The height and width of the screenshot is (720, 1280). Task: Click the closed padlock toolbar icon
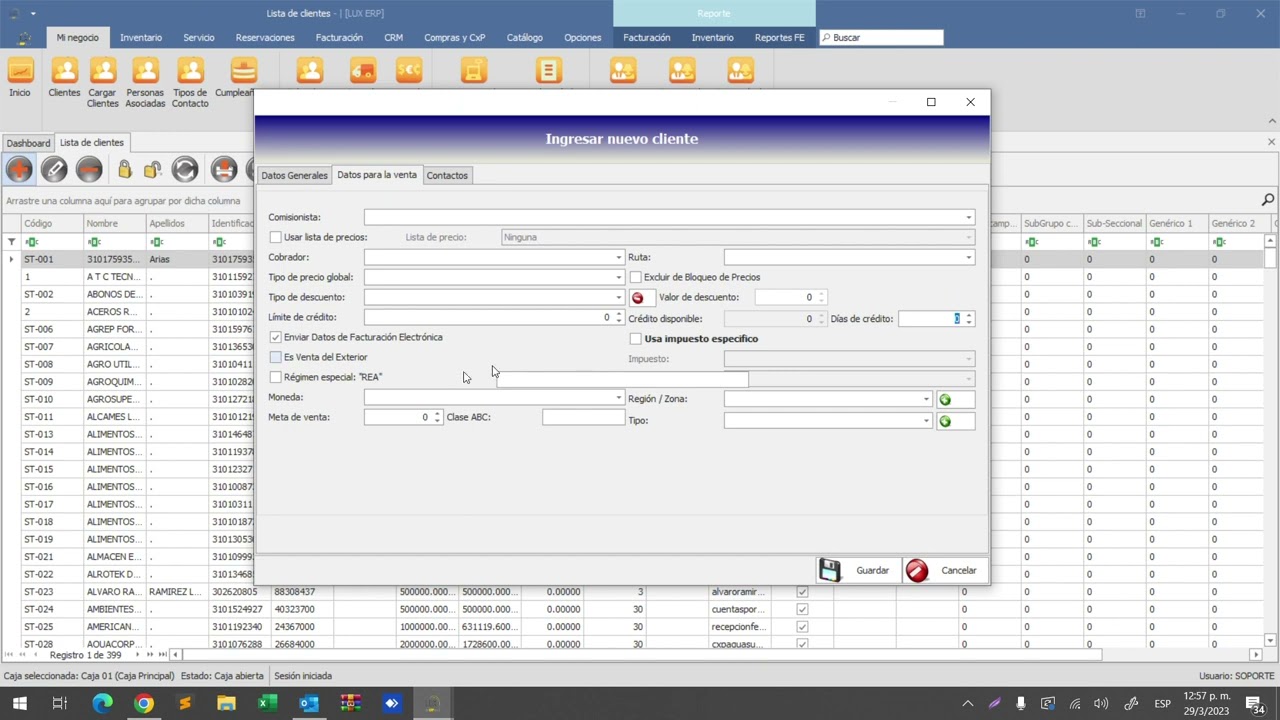124,170
